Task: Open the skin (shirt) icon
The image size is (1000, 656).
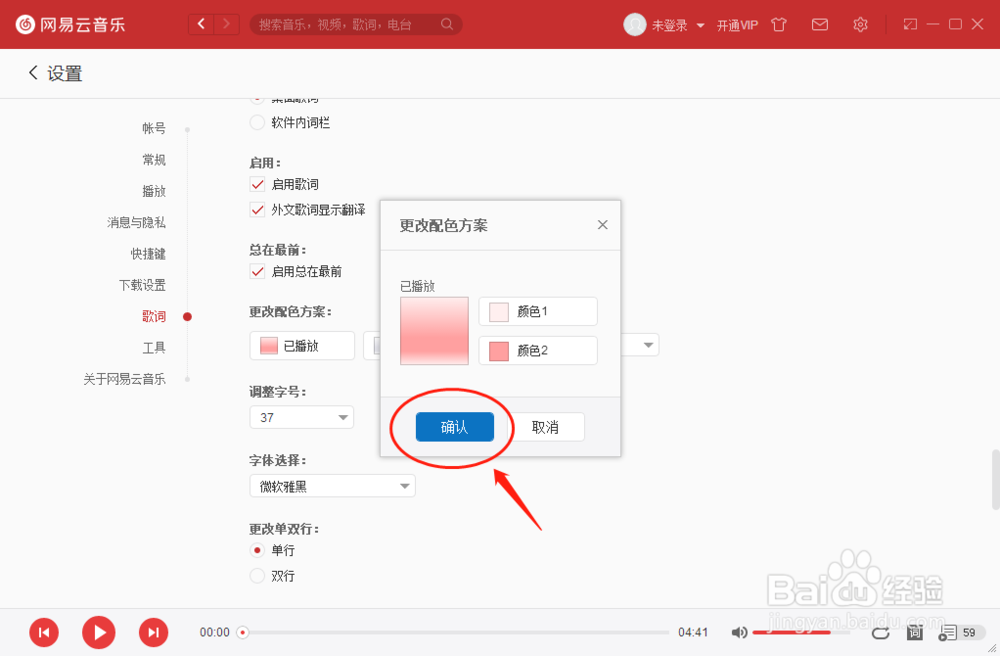Action: click(779, 25)
